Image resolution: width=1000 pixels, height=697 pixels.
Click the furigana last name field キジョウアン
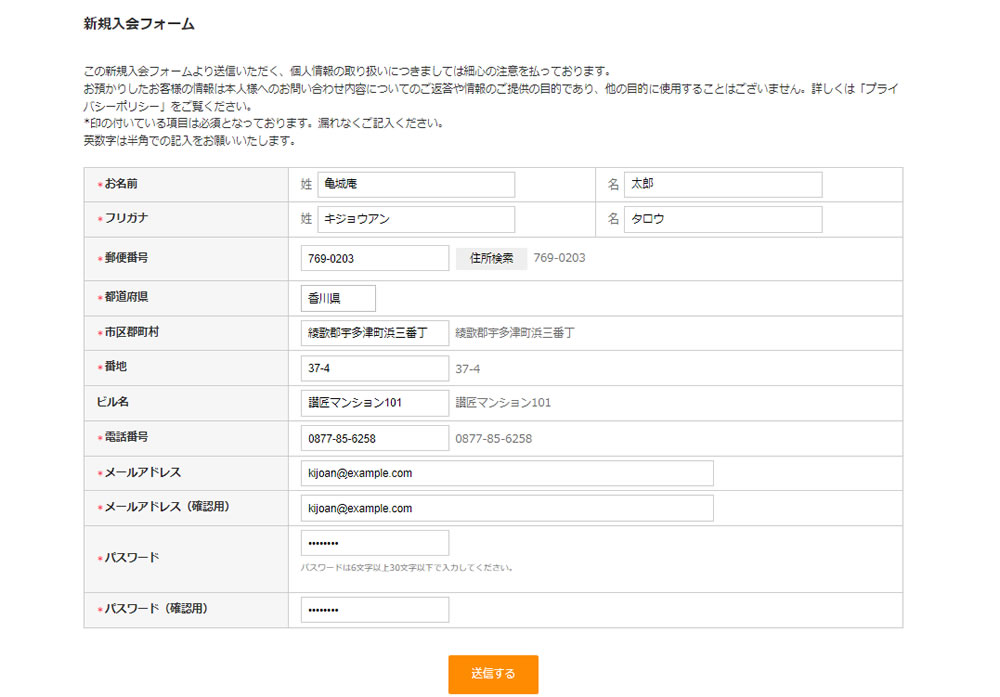click(416, 219)
